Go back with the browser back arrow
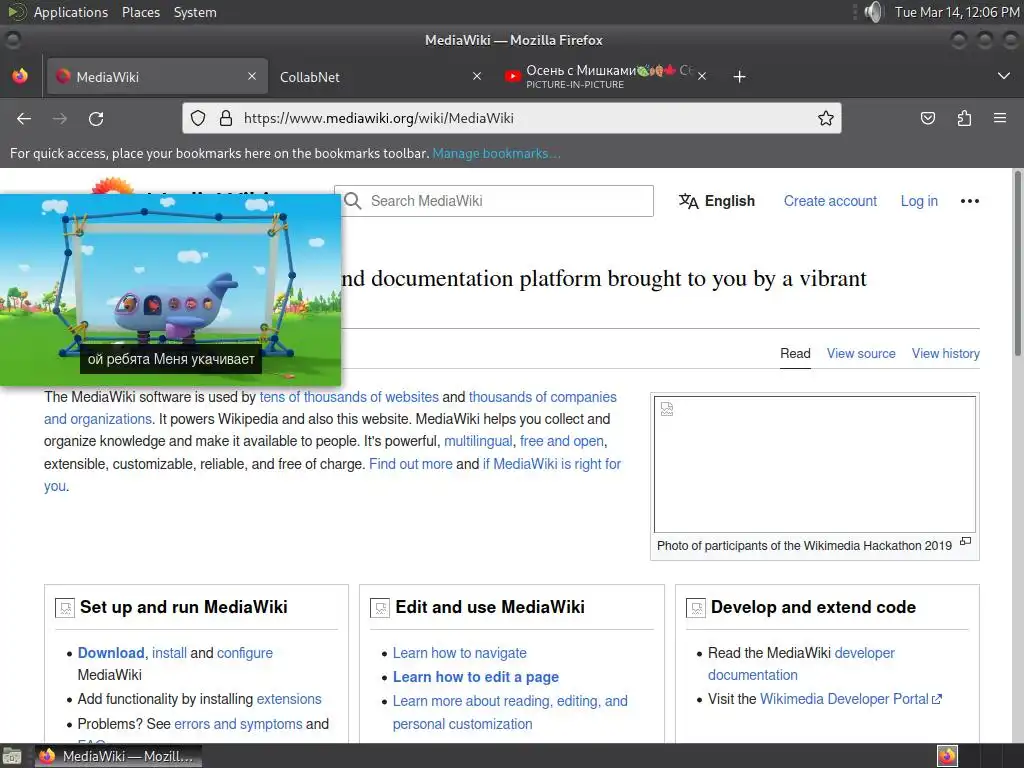This screenshot has width=1024, height=768. (24, 118)
